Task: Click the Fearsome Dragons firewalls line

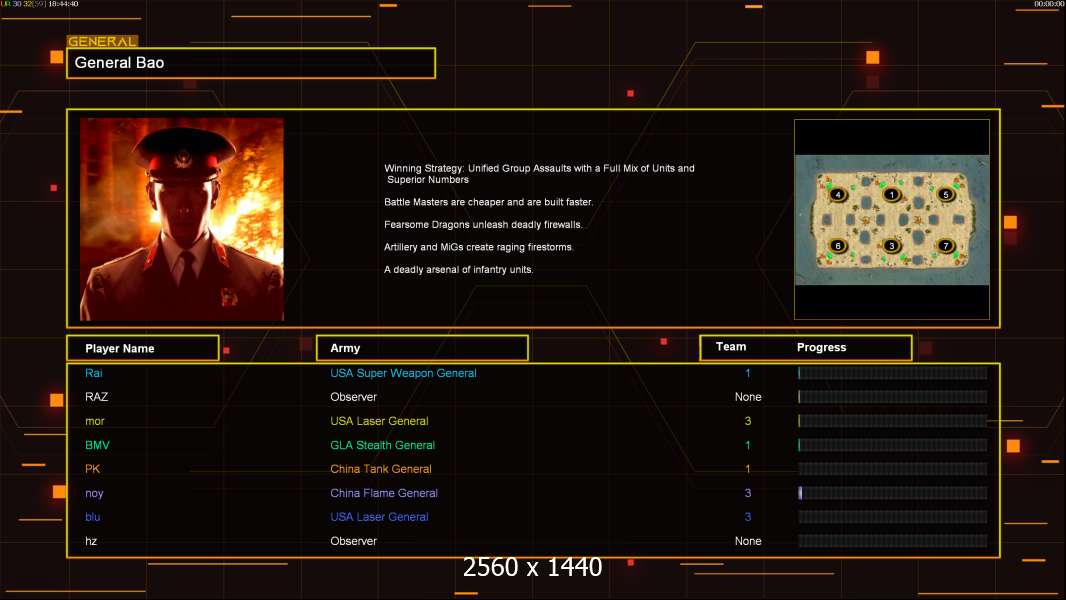Action: pyautogui.click(x=483, y=224)
